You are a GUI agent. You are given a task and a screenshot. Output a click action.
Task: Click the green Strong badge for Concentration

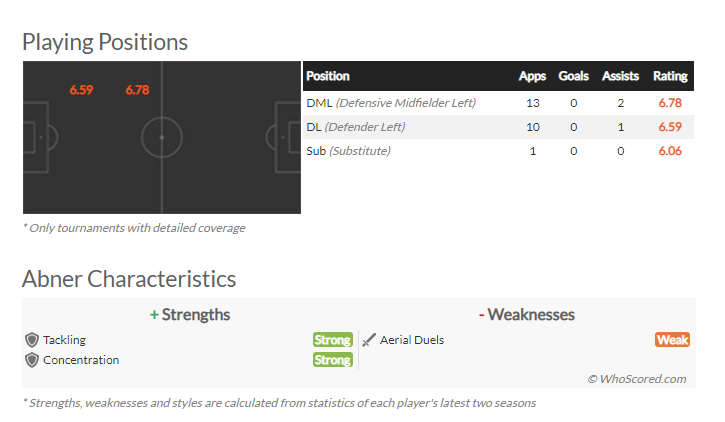tap(332, 360)
